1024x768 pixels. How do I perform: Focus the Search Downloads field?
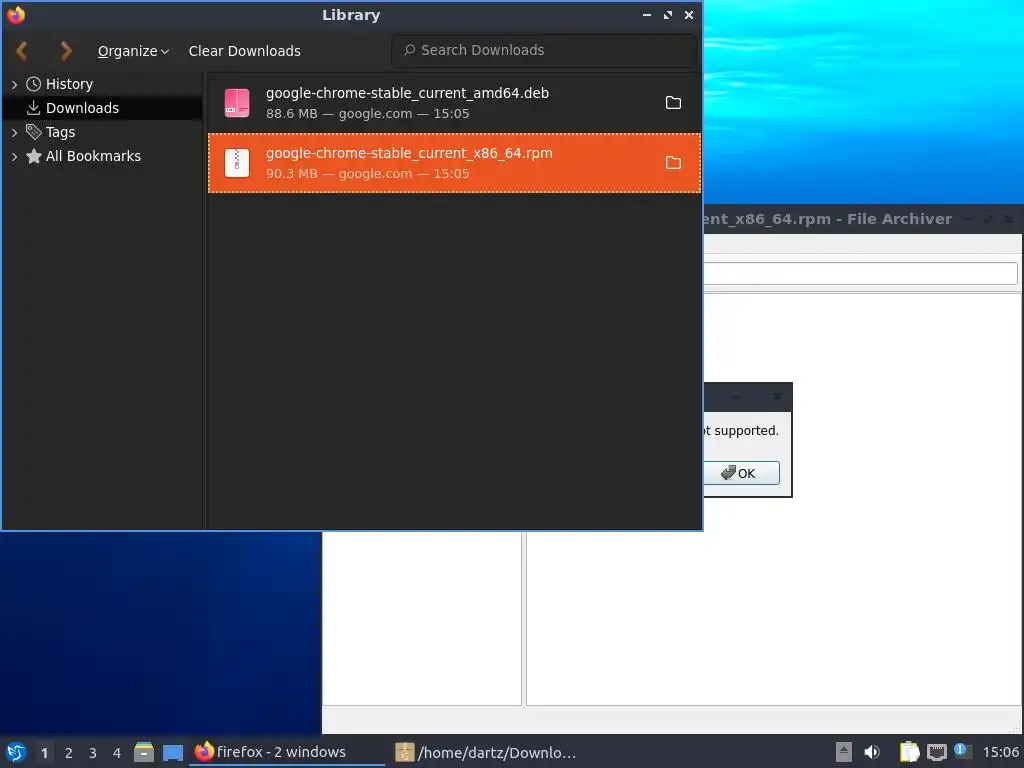(x=544, y=50)
